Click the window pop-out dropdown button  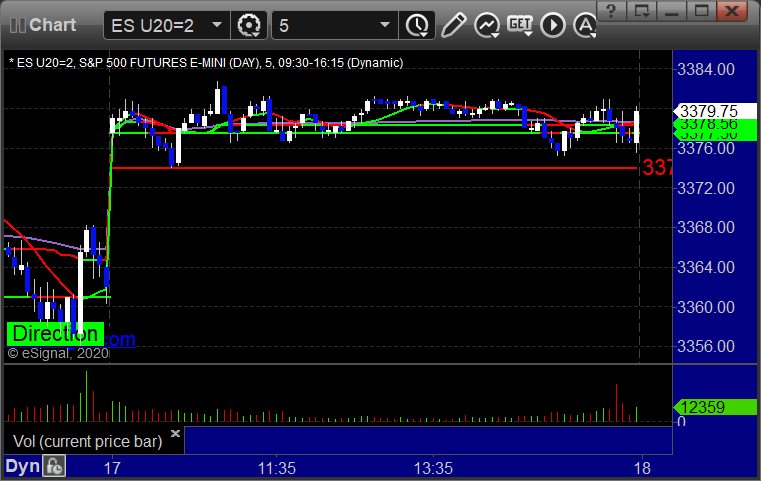point(642,10)
